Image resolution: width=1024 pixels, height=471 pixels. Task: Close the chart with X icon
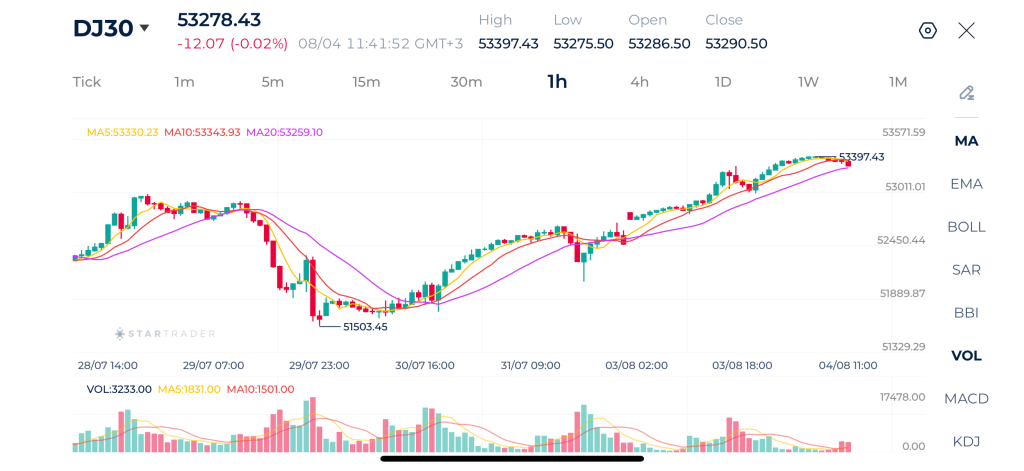pyautogui.click(x=967, y=31)
